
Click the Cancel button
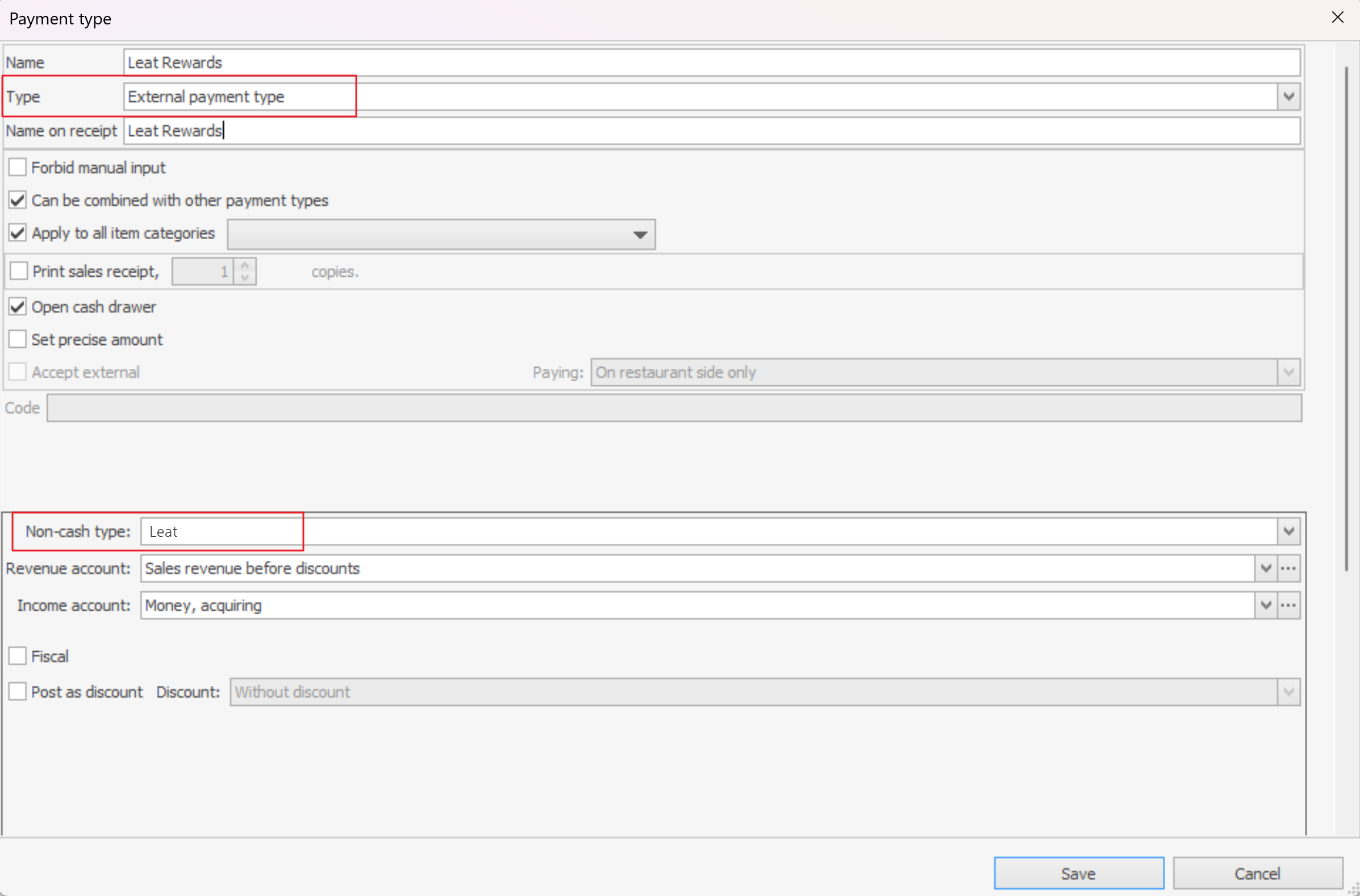tap(1257, 873)
